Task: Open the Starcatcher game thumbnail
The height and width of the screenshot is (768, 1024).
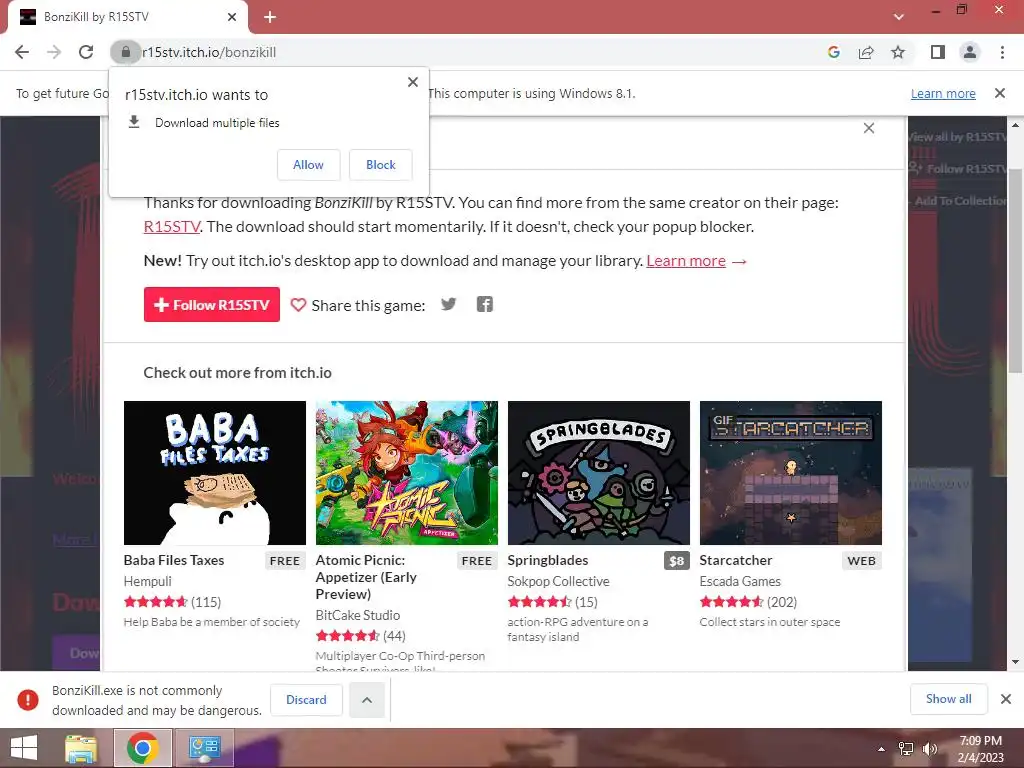Action: [791, 473]
